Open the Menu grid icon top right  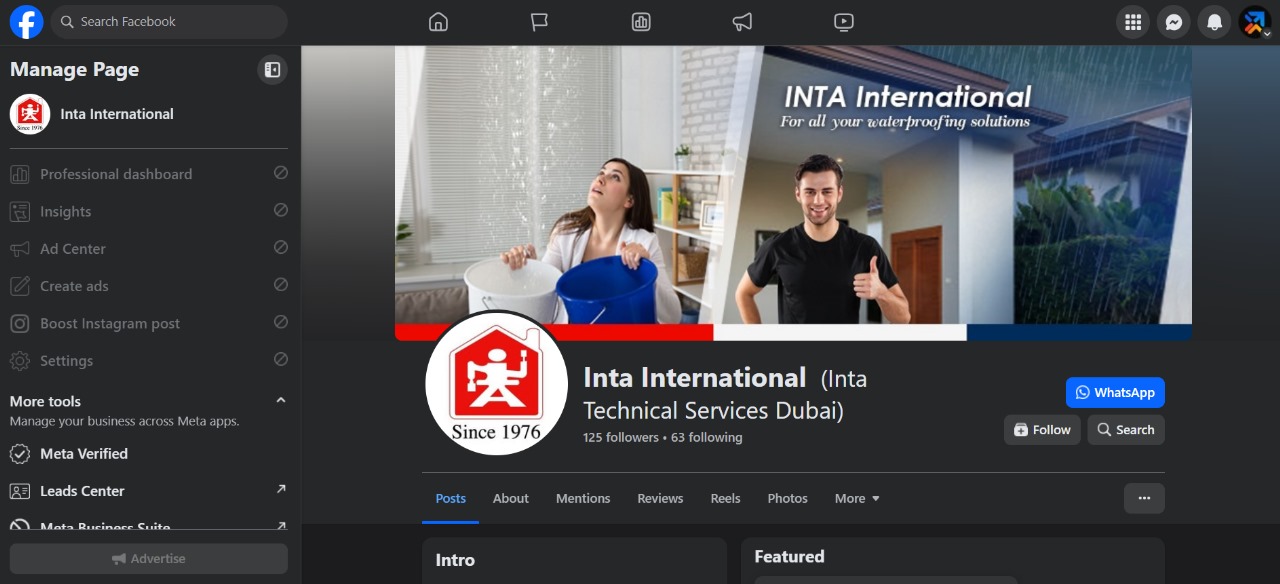point(1133,21)
